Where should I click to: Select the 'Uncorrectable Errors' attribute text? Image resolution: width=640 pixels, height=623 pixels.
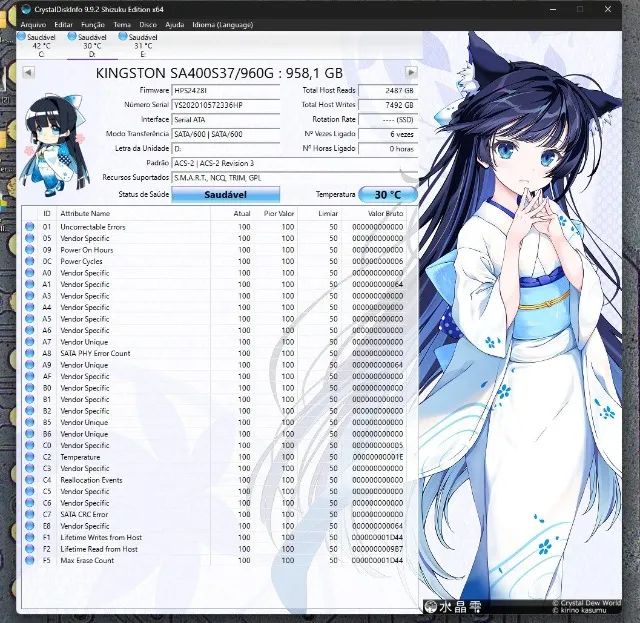[93, 227]
